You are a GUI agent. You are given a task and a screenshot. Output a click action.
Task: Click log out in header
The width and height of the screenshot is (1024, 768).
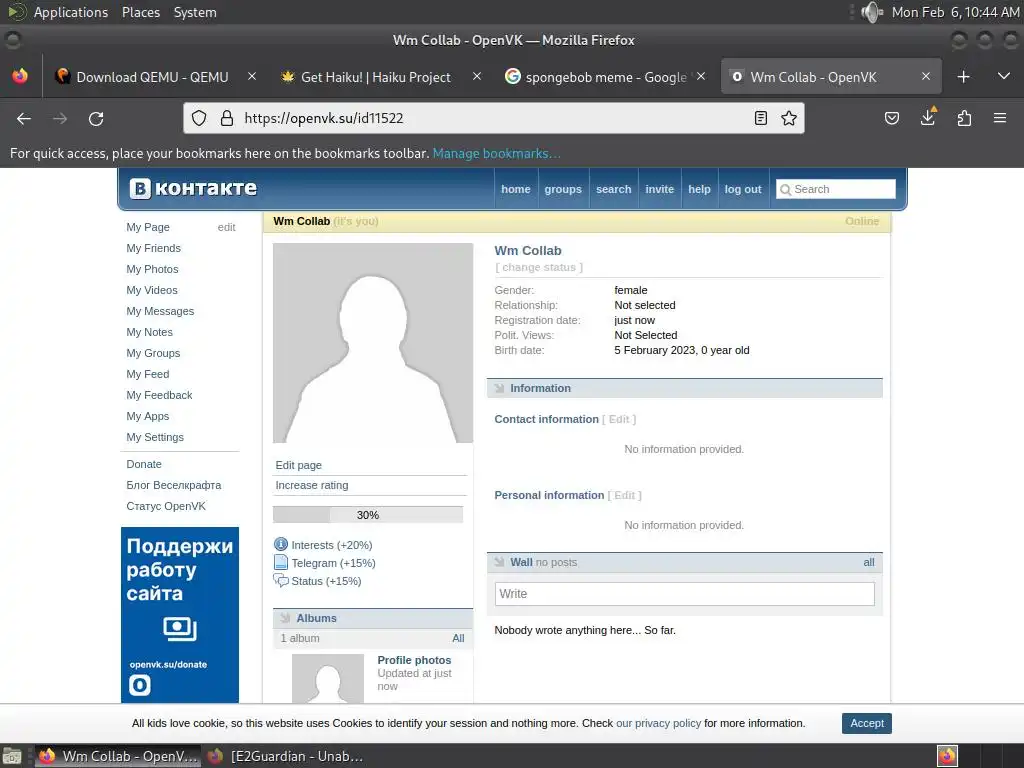(x=743, y=189)
